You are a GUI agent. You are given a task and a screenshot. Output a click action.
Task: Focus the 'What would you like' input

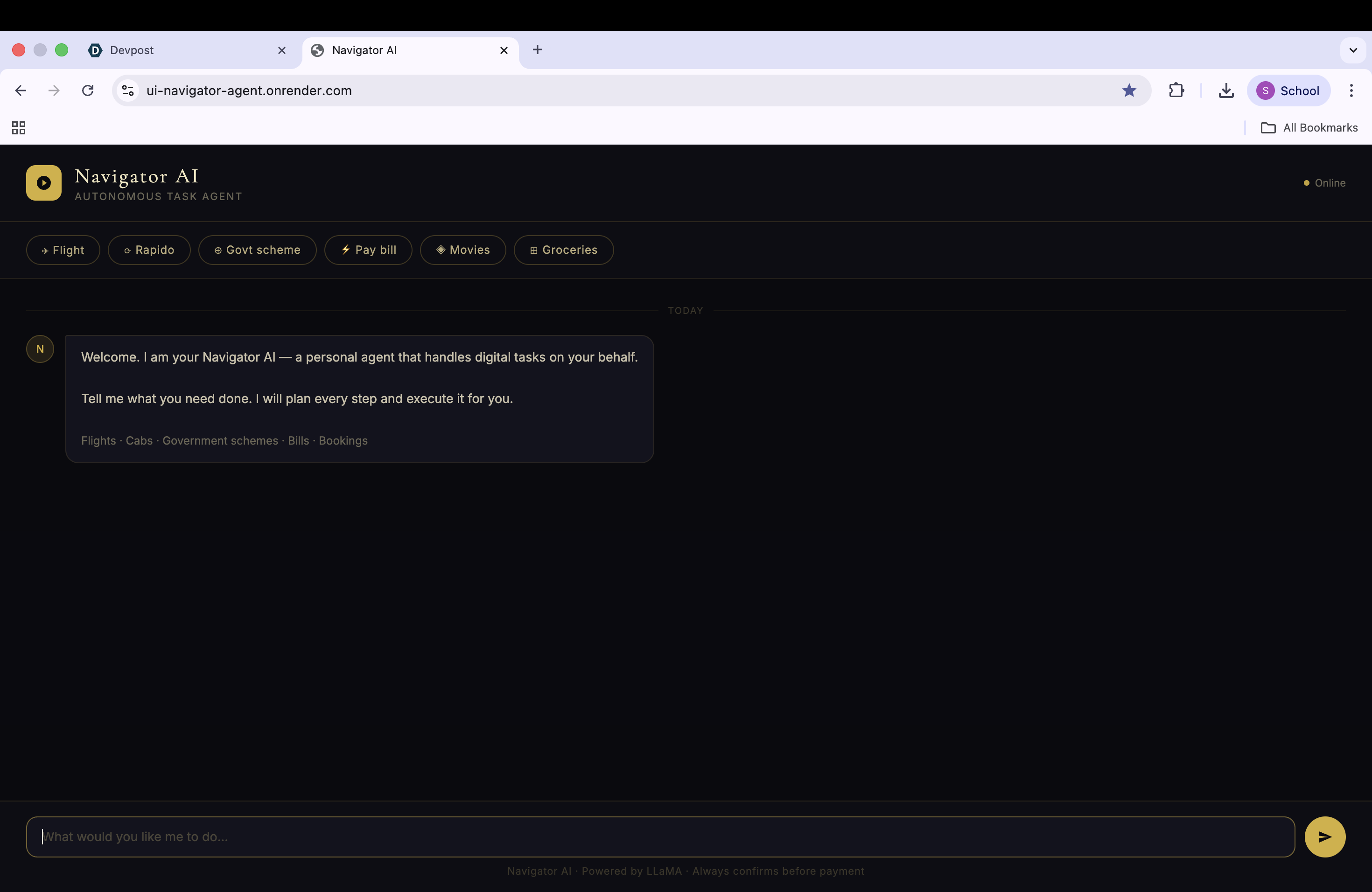[x=660, y=836]
